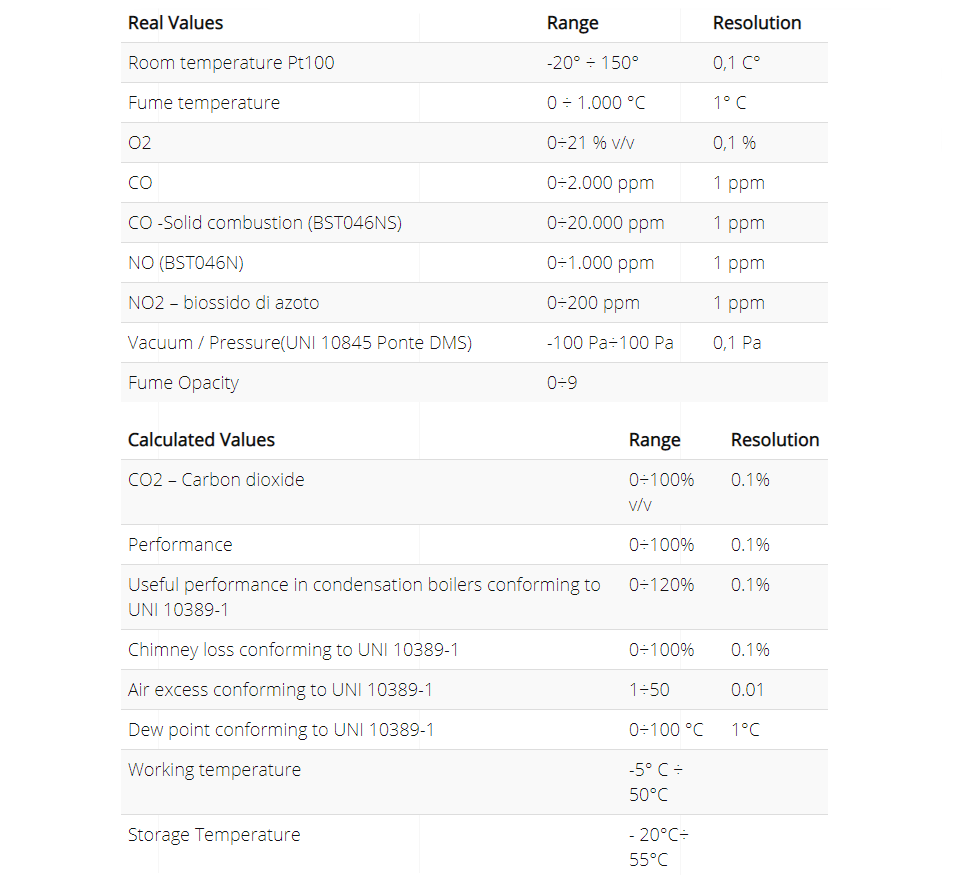Select the O2 range value 0÷21 % v/v

coord(590,143)
